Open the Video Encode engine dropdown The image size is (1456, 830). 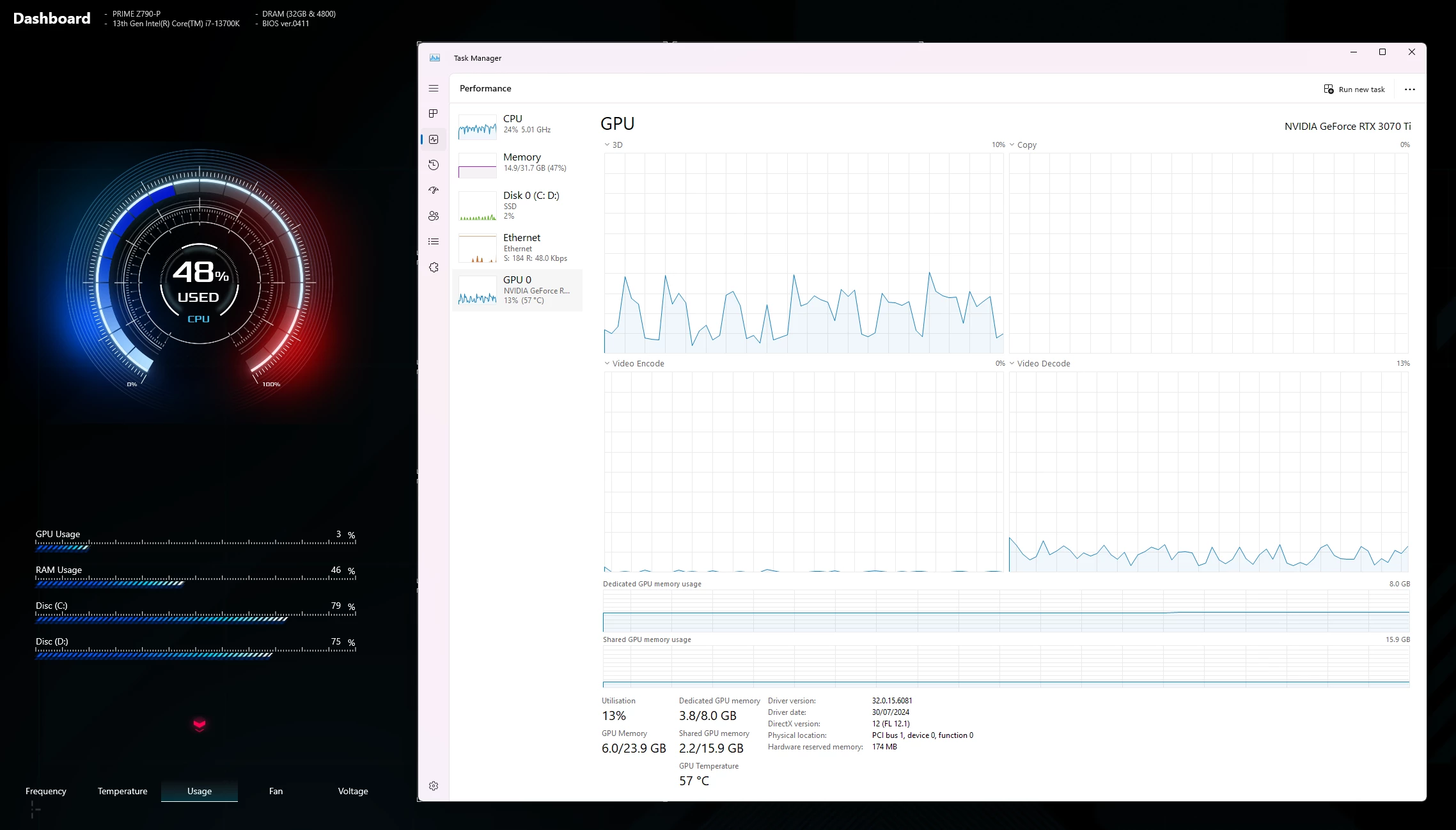point(634,363)
